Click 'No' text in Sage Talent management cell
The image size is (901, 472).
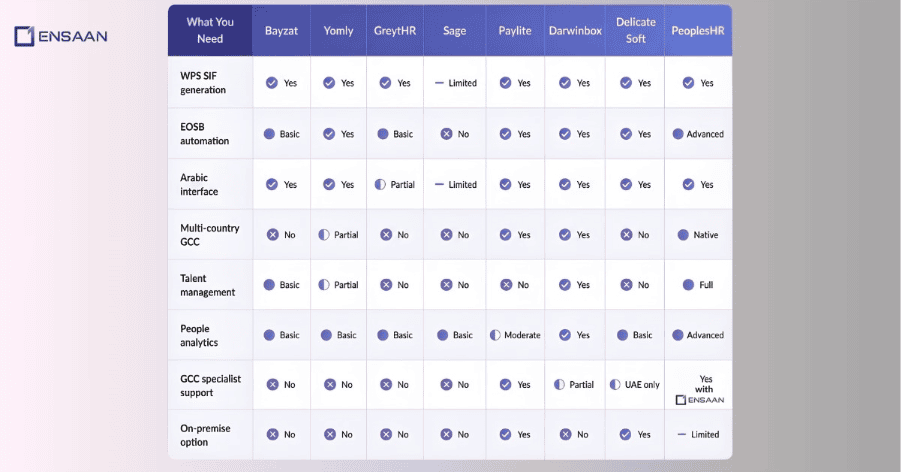pos(463,285)
